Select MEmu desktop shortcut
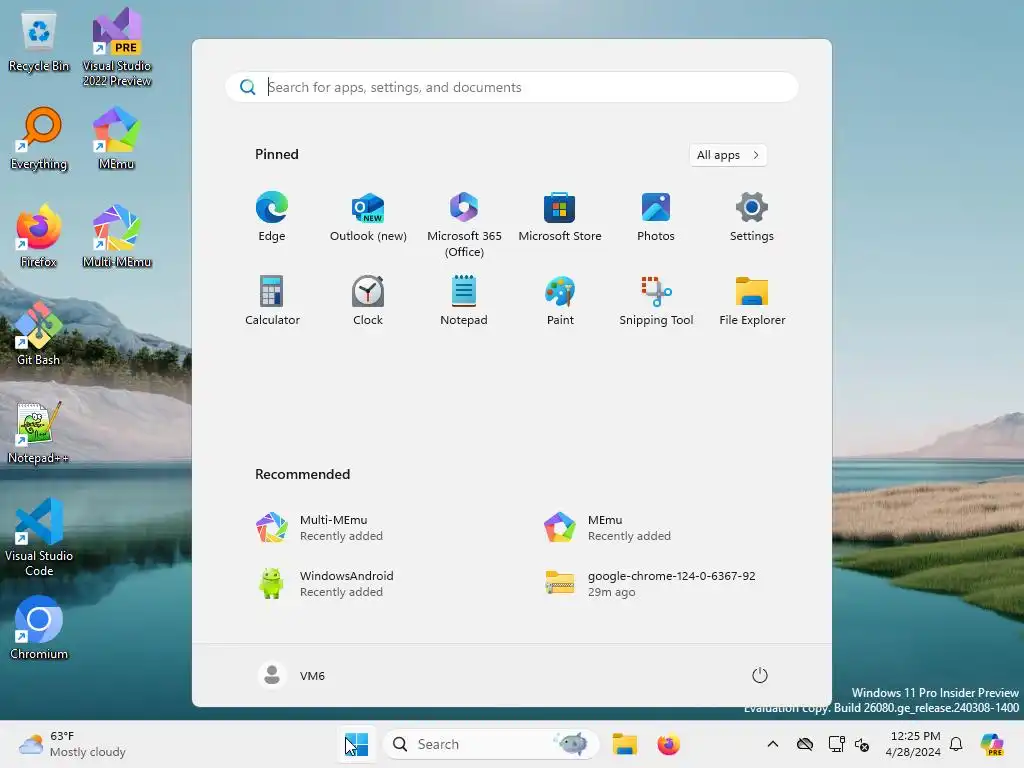This screenshot has width=1024, height=768. 116,139
